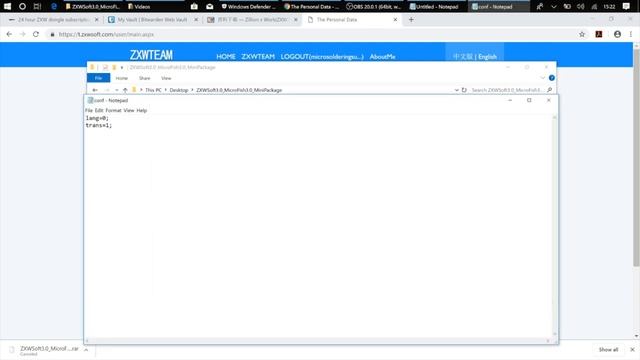This screenshot has width=640, height=360.
Task: Open ZXWSoft3.0 download item menu arrow
Action: (x=86, y=350)
